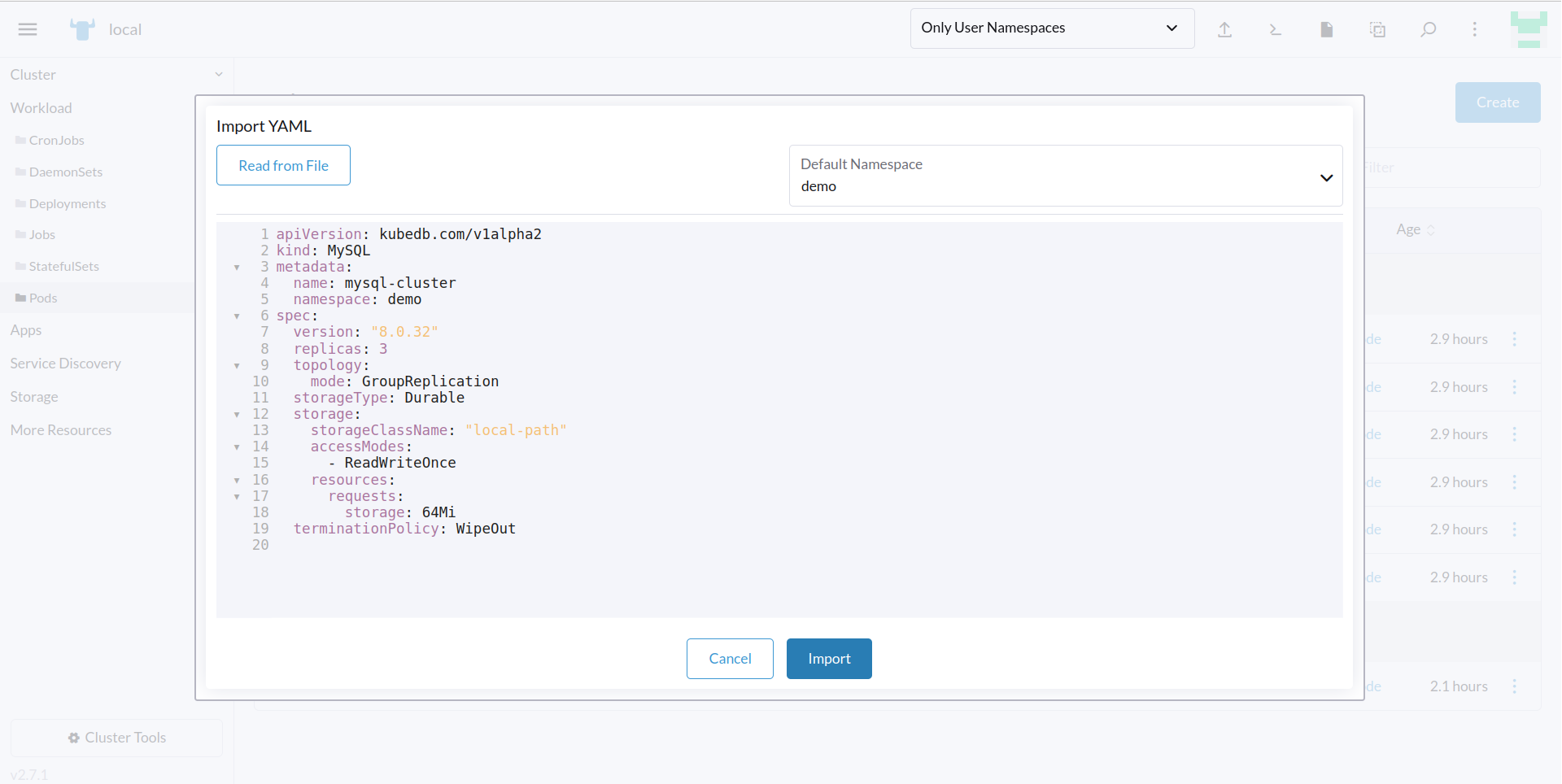Open the resource search icon
Image resolution: width=1562 pixels, height=784 pixels.
coord(1428,29)
